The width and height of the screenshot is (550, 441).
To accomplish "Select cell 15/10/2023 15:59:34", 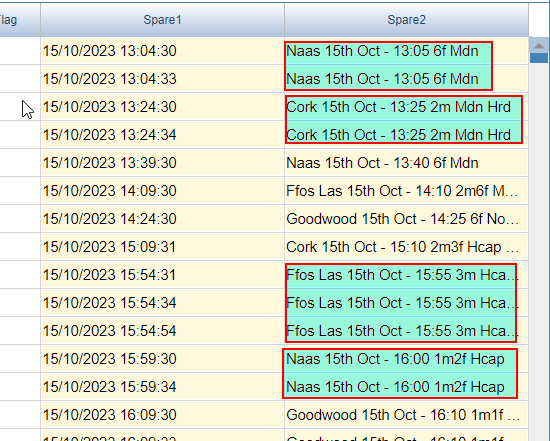I will coord(162,387).
